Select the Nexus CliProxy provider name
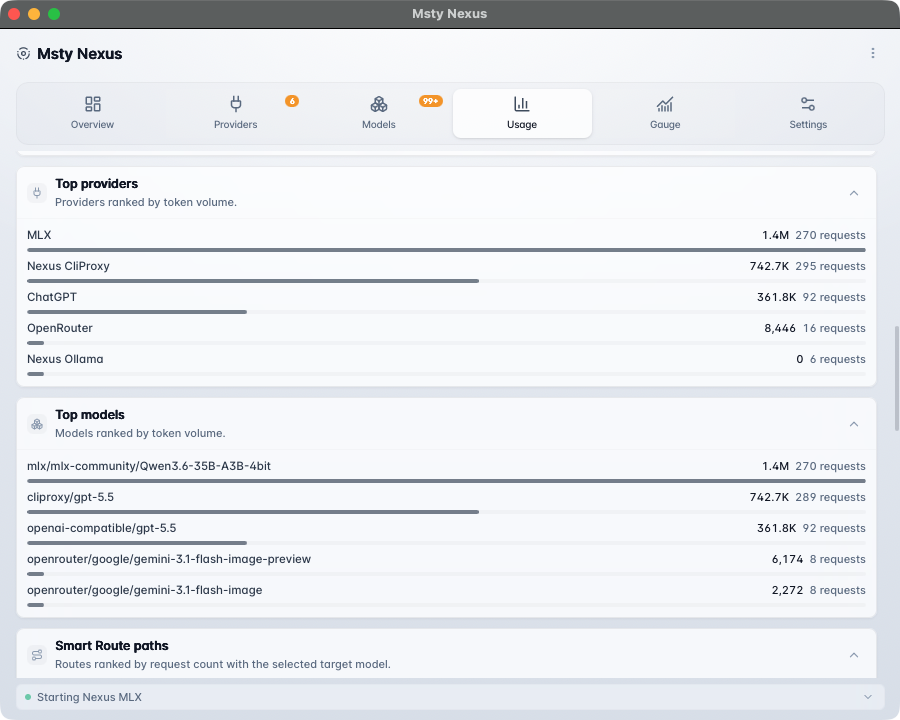 (x=68, y=266)
